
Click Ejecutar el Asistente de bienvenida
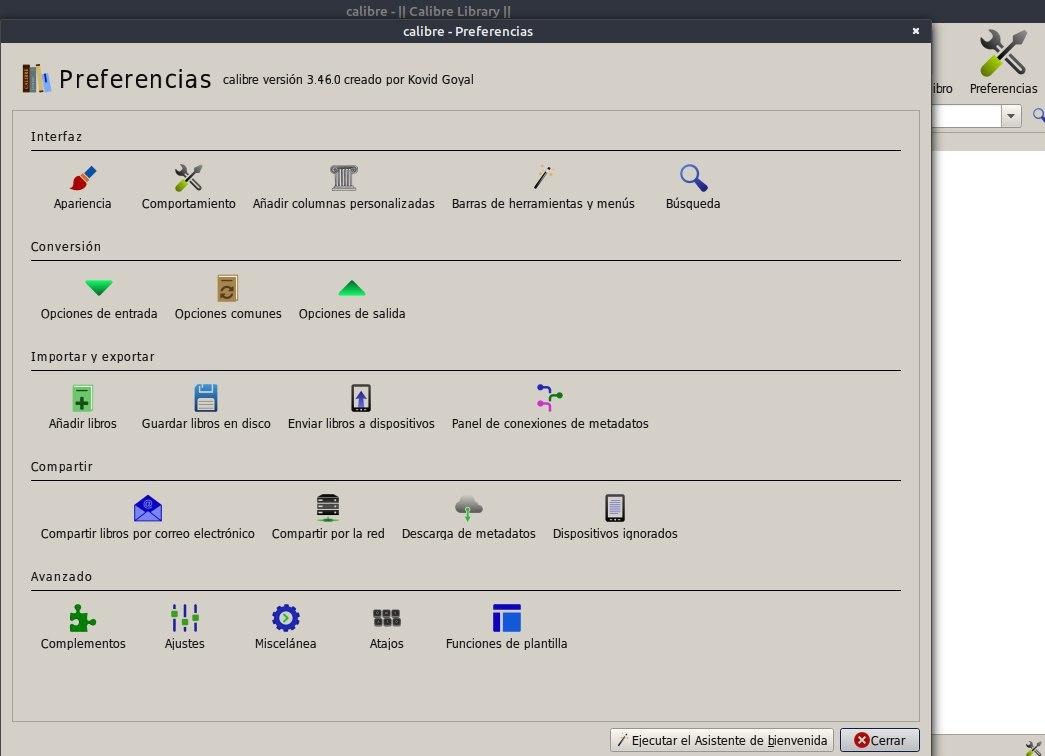click(722, 740)
